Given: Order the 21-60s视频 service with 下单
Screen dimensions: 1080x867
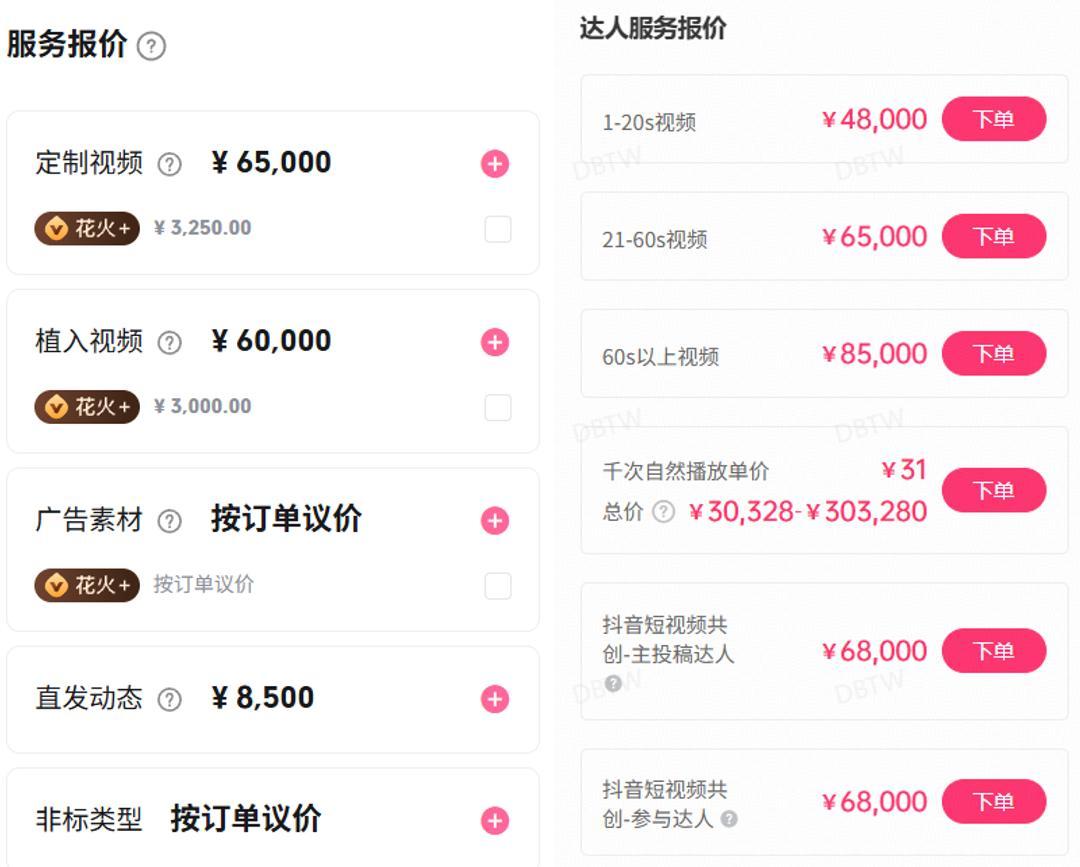Looking at the screenshot, I should [994, 237].
